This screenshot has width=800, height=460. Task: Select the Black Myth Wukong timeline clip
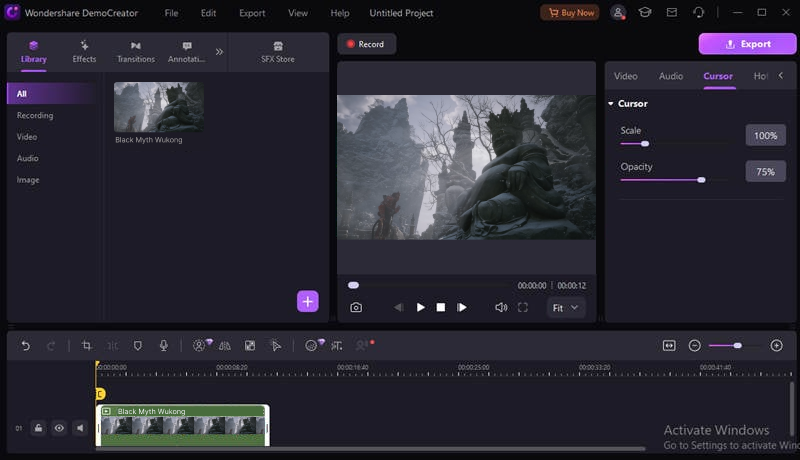[x=183, y=425]
